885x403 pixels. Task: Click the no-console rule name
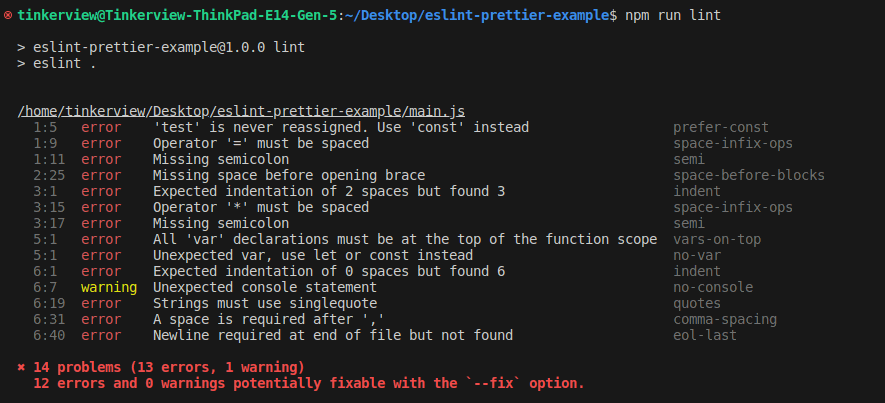pyautogui.click(x=713, y=287)
